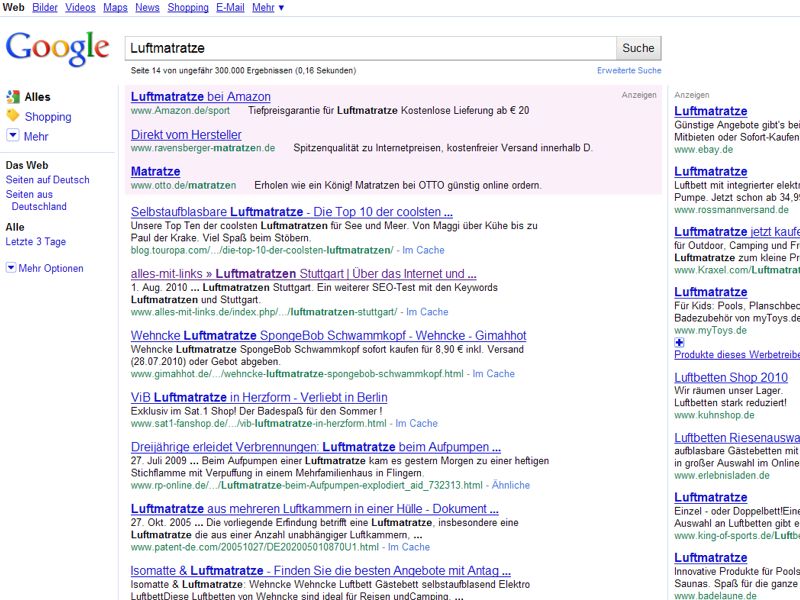Filter by Seiten auf Deutsch

pyautogui.click(x=47, y=180)
